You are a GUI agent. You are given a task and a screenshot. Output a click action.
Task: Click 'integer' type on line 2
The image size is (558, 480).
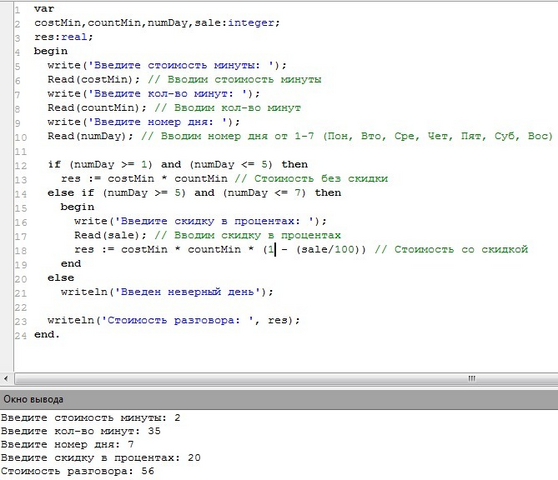pos(251,23)
